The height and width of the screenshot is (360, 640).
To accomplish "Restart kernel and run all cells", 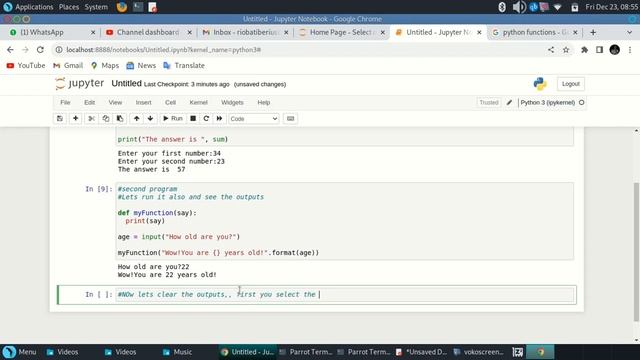I will 219,118.
